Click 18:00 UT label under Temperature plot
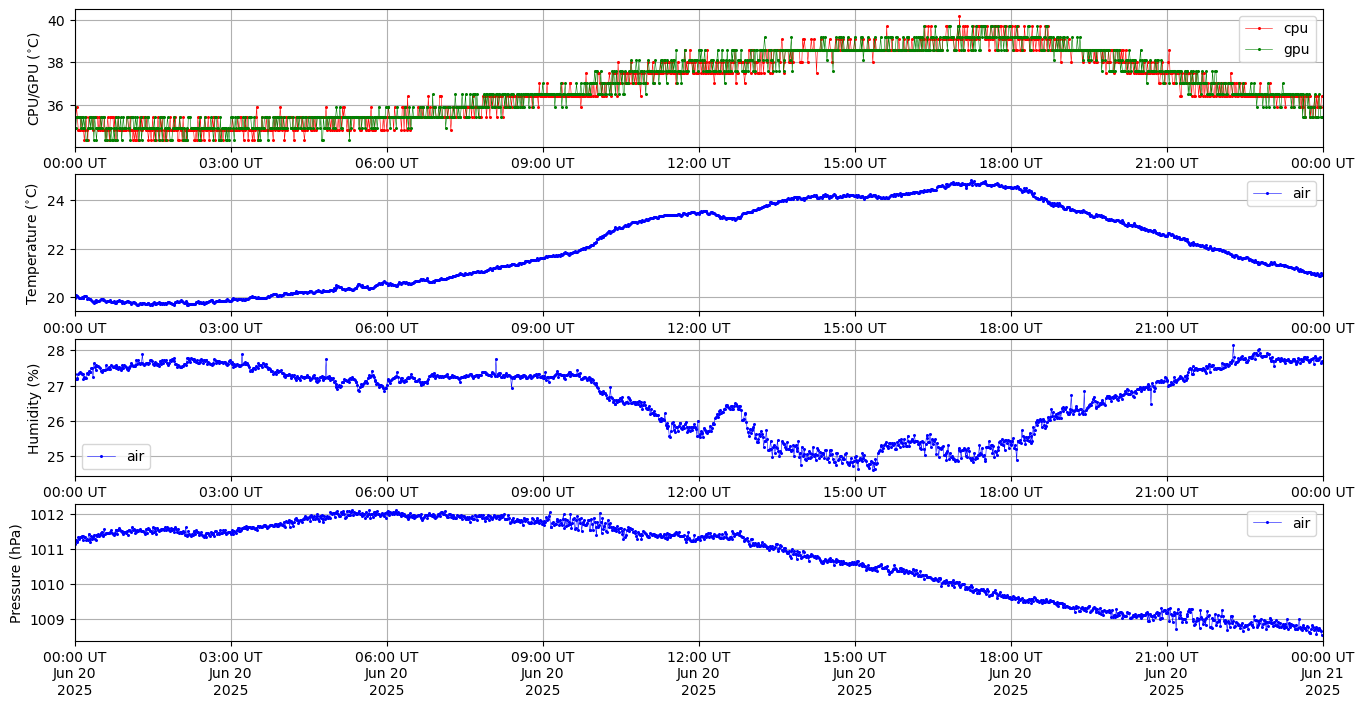 click(1011, 328)
